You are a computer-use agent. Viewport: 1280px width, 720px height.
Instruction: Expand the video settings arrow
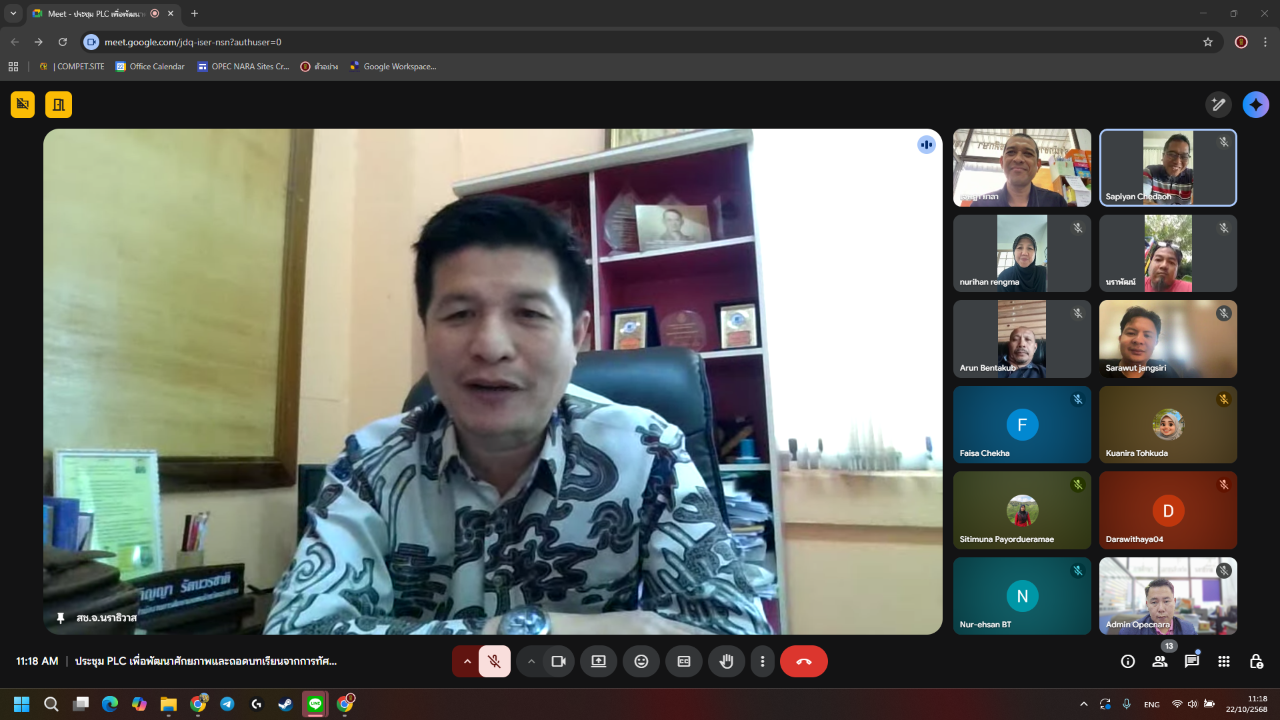[531, 661]
